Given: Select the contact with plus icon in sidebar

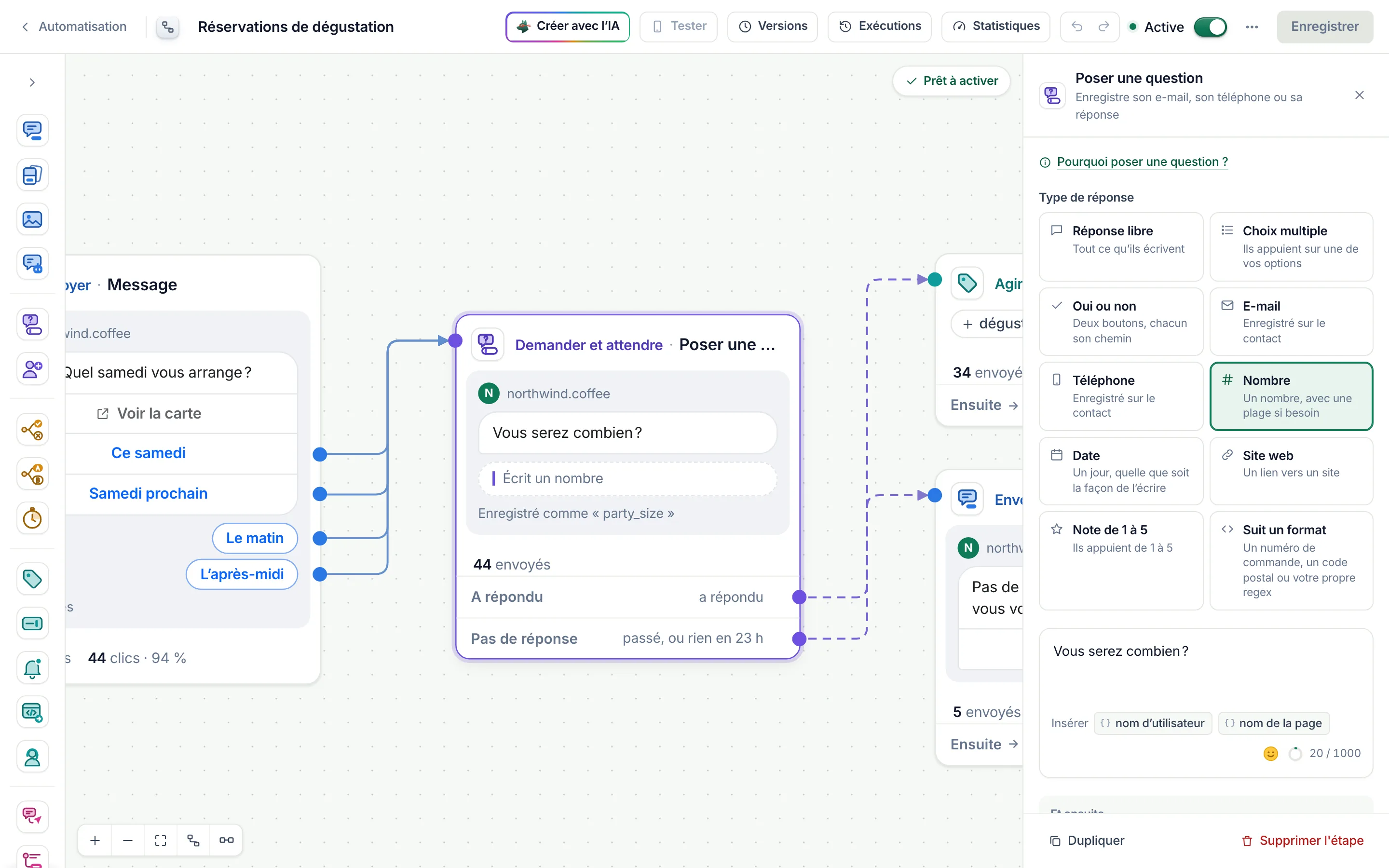Looking at the screenshot, I should tap(32, 368).
